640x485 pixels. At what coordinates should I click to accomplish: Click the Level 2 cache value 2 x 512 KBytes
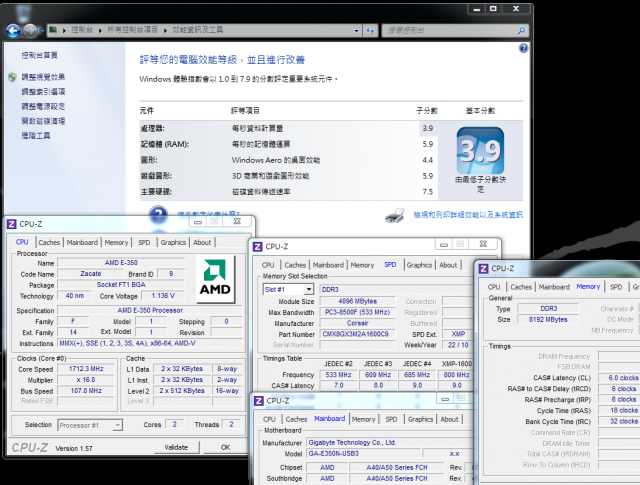point(182,391)
